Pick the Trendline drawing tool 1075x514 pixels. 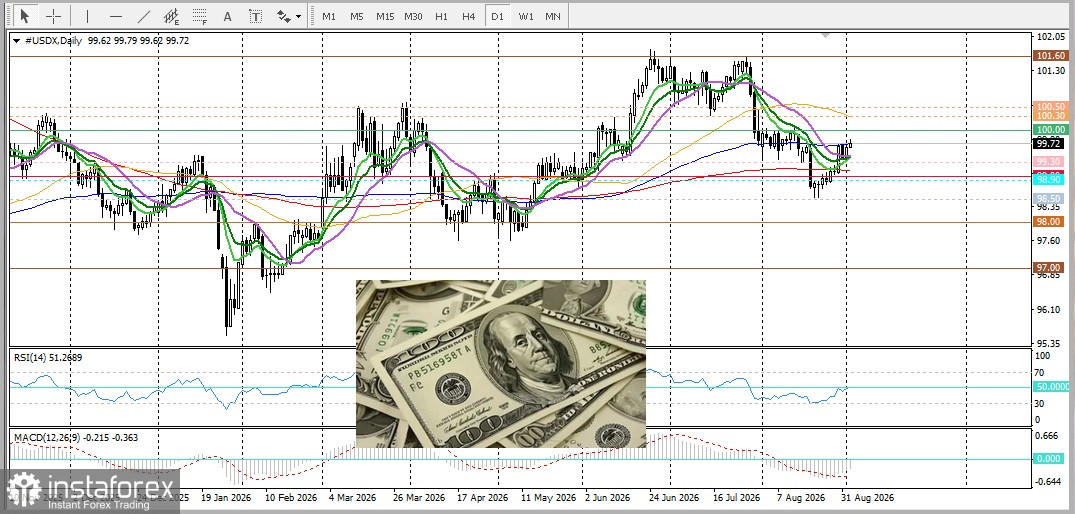click(144, 16)
